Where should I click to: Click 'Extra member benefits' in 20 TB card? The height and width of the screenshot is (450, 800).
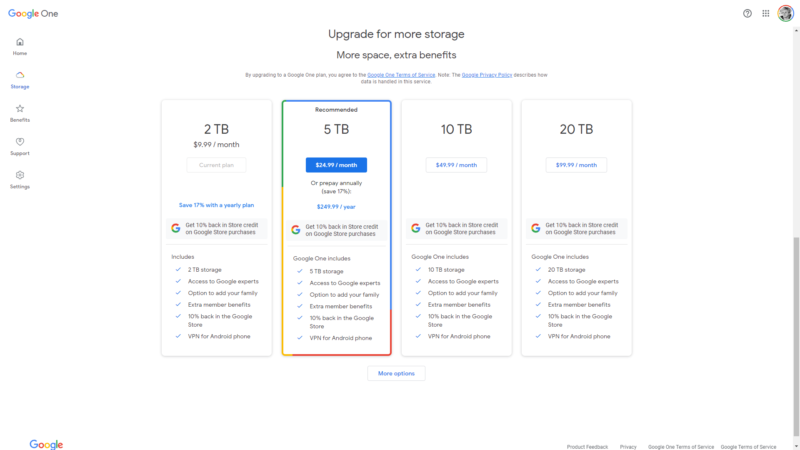[x=579, y=305]
